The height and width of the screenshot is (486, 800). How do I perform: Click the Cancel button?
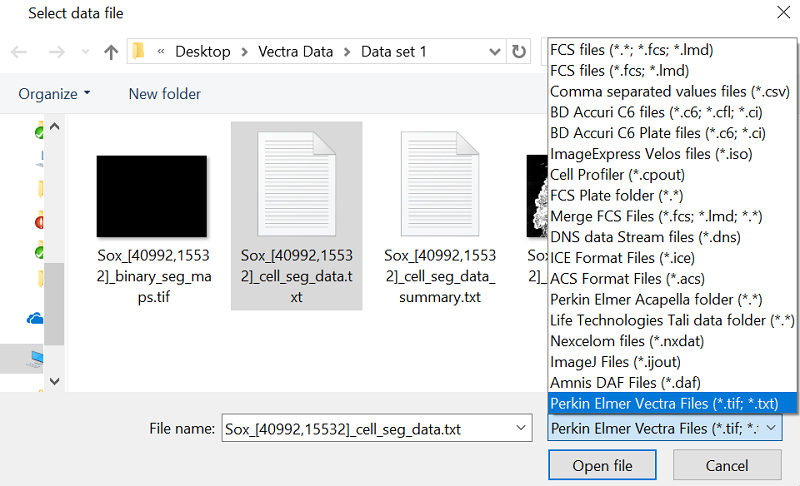(727, 466)
